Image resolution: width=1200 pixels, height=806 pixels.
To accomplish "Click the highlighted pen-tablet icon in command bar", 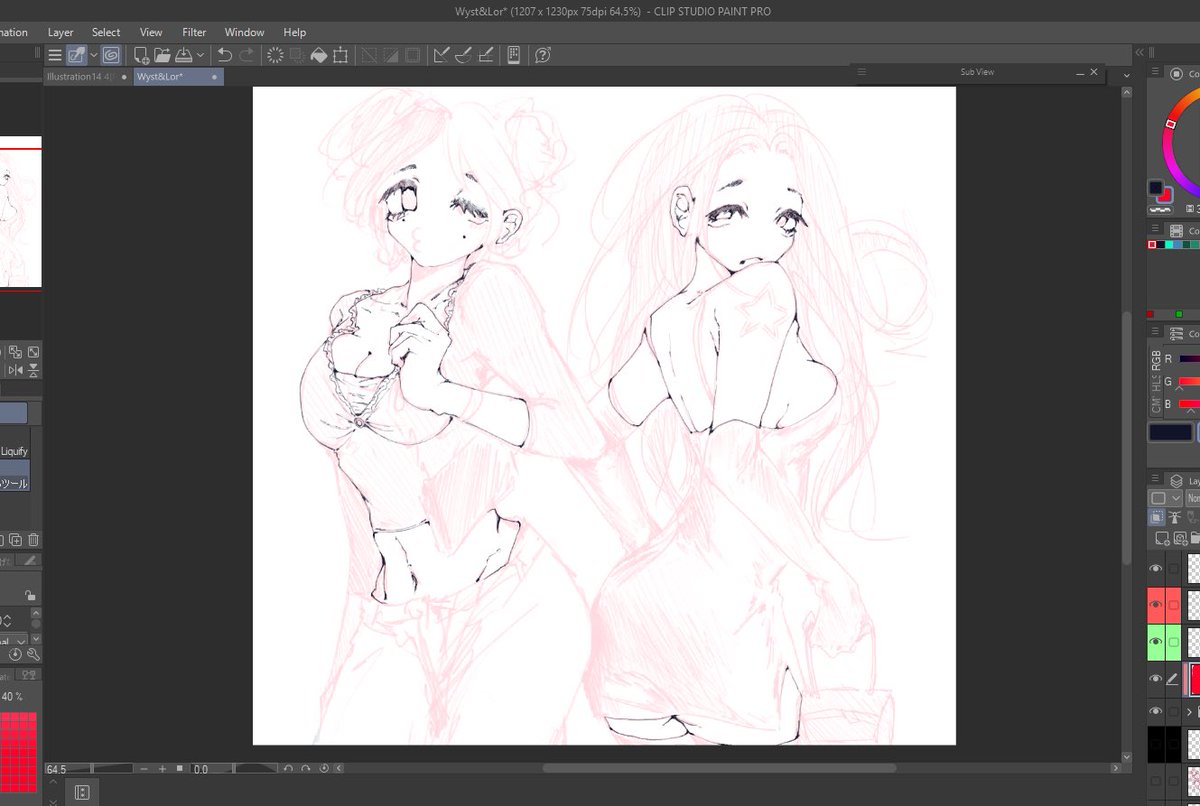I will [x=76, y=55].
